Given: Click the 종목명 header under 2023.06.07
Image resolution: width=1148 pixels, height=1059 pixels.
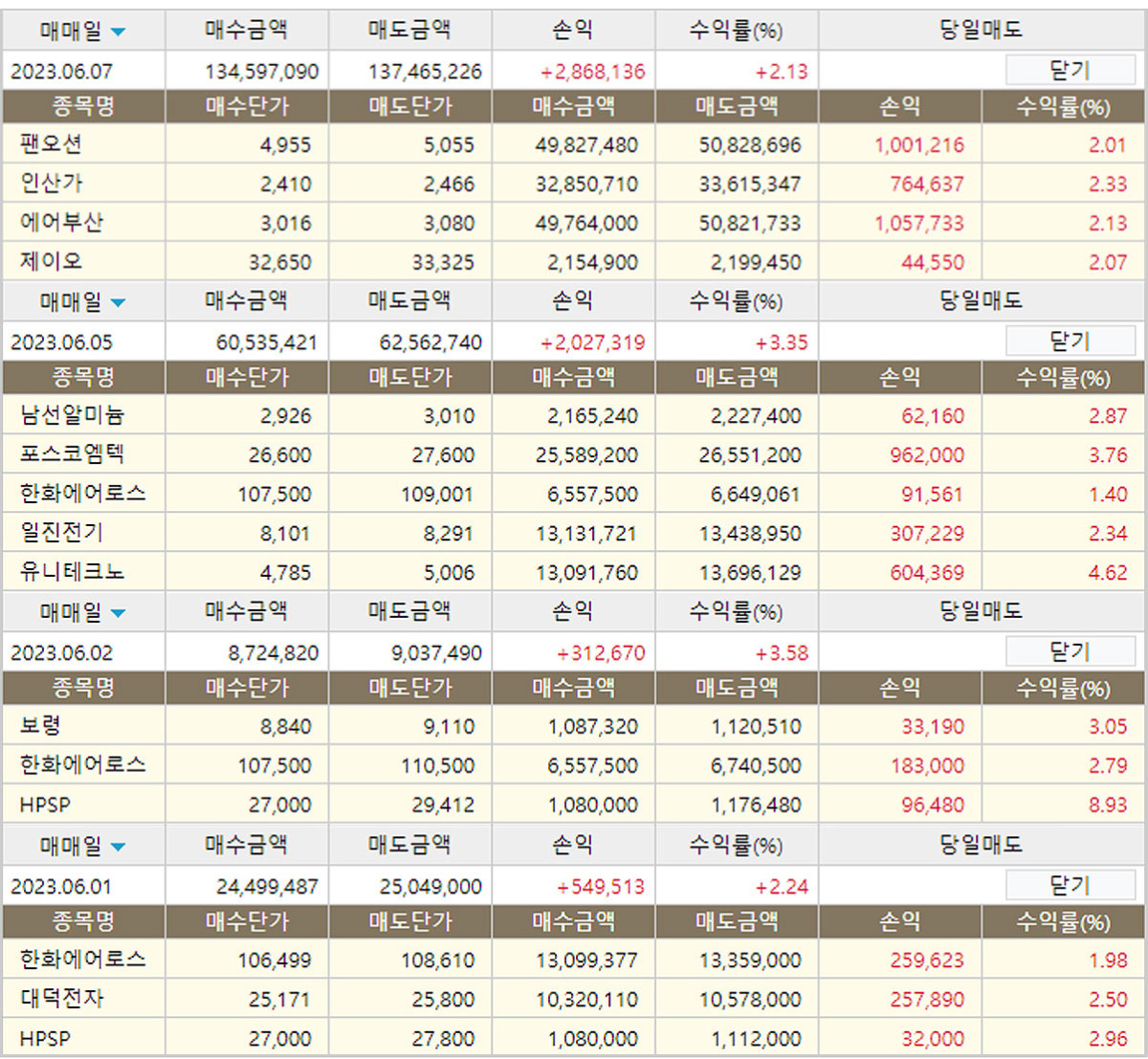Looking at the screenshot, I should (x=83, y=106).
